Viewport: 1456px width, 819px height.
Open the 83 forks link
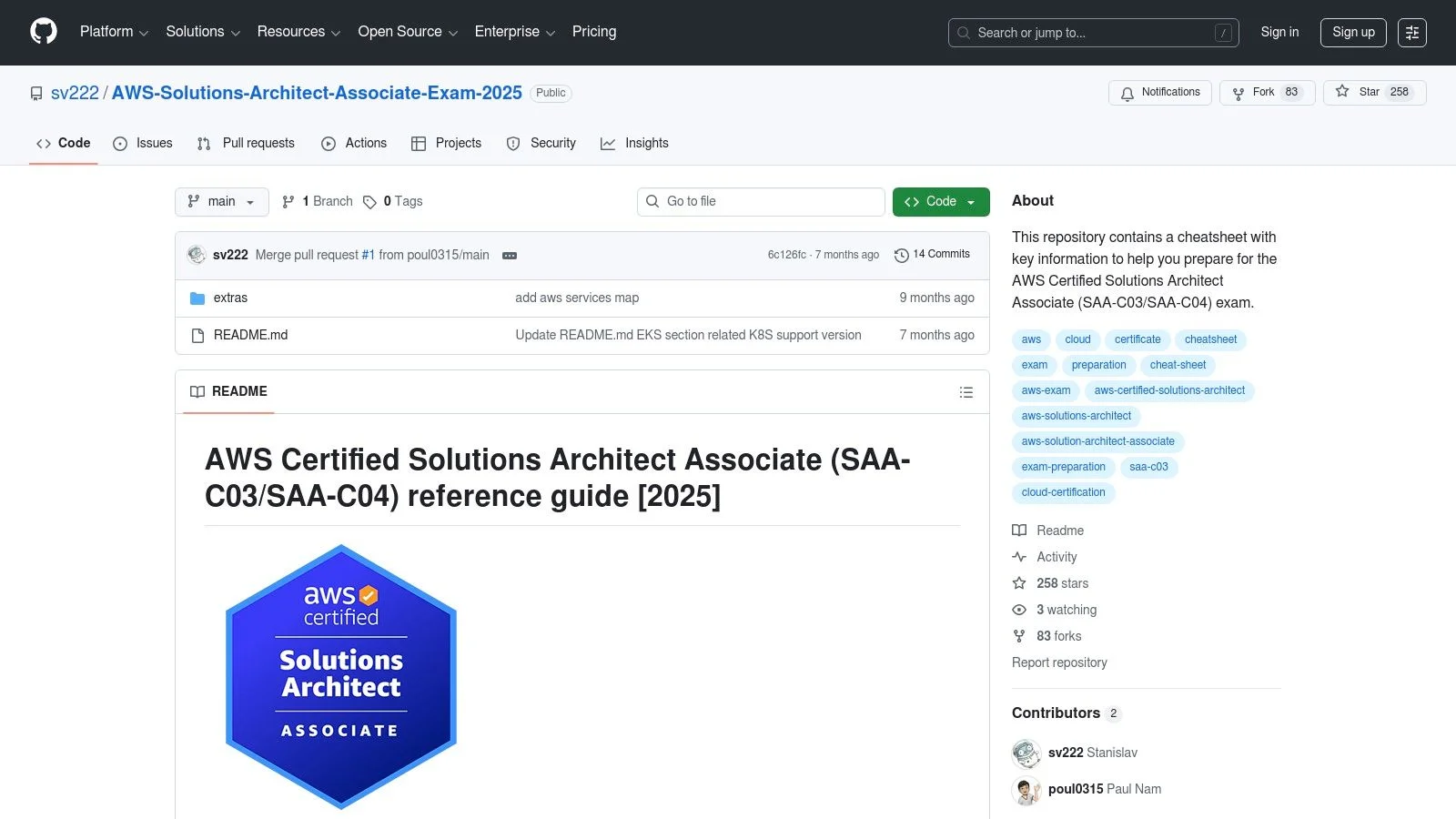(x=1046, y=637)
